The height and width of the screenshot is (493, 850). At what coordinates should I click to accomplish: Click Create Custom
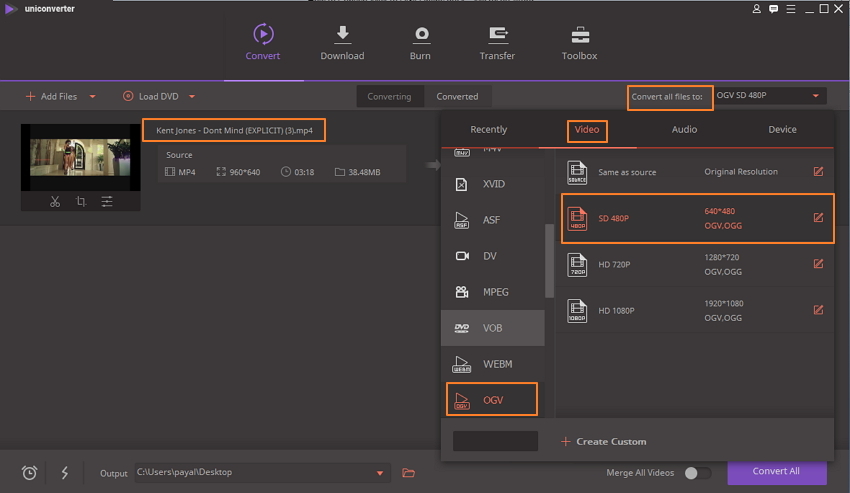click(x=603, y=441)
